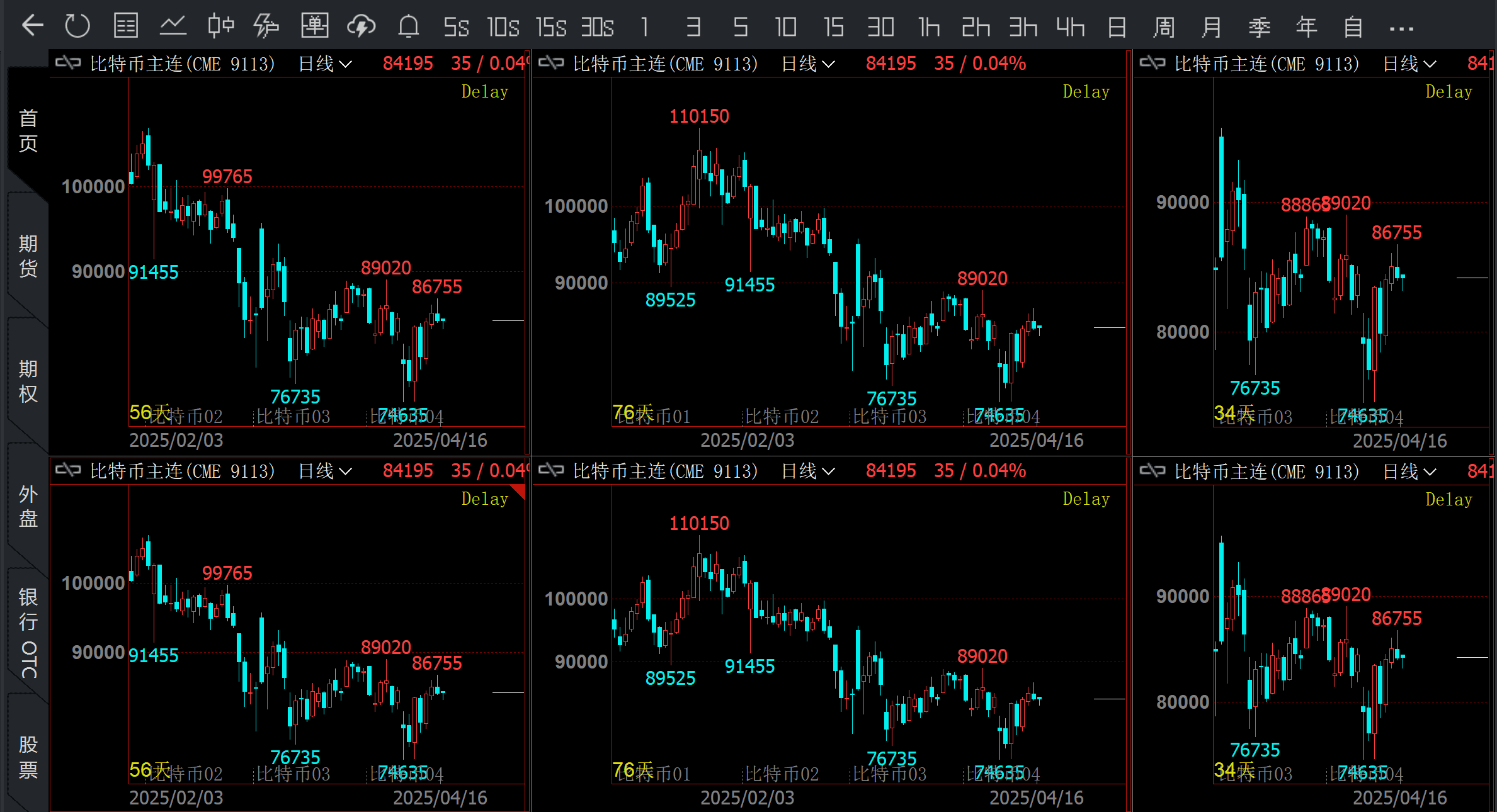Select the 周 weekly timeframe button
1497x812 pixels.
click(1163, 27)
